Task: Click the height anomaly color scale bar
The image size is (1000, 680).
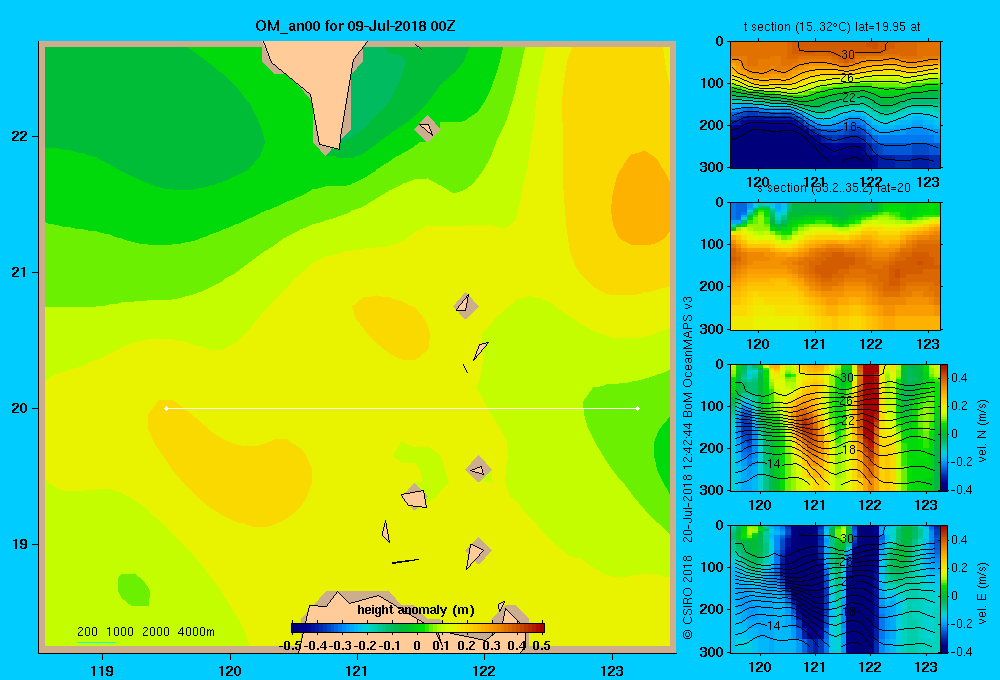Action: point(418,628)
